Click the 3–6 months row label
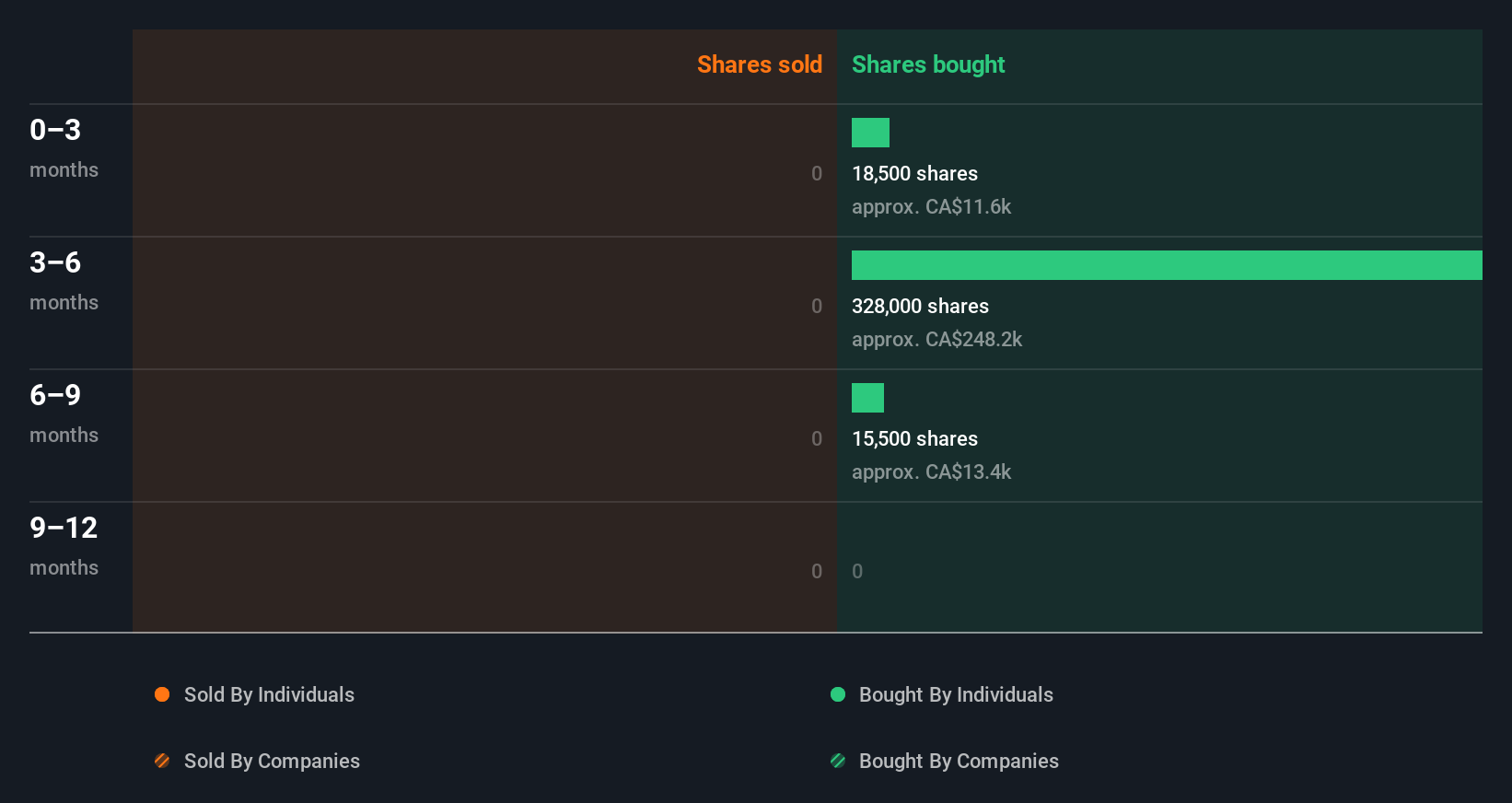The width and height of the screenshot is (1512, 803). (64, 280)
